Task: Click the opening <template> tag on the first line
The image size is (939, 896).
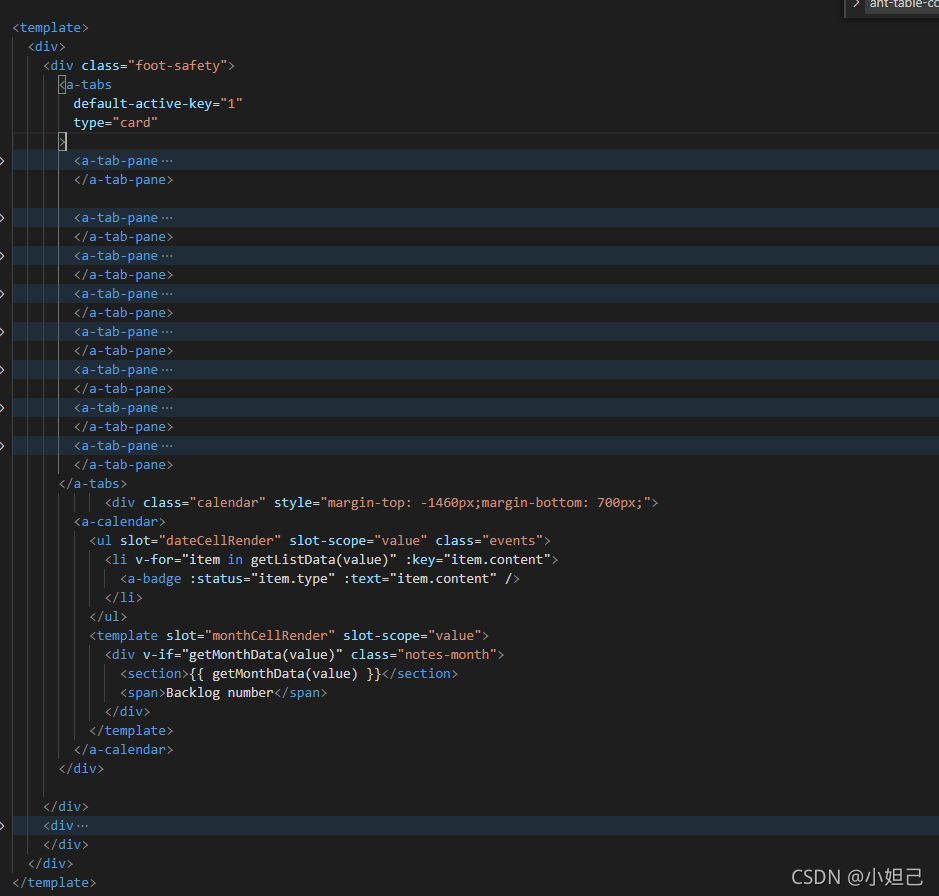Action: 51,28
